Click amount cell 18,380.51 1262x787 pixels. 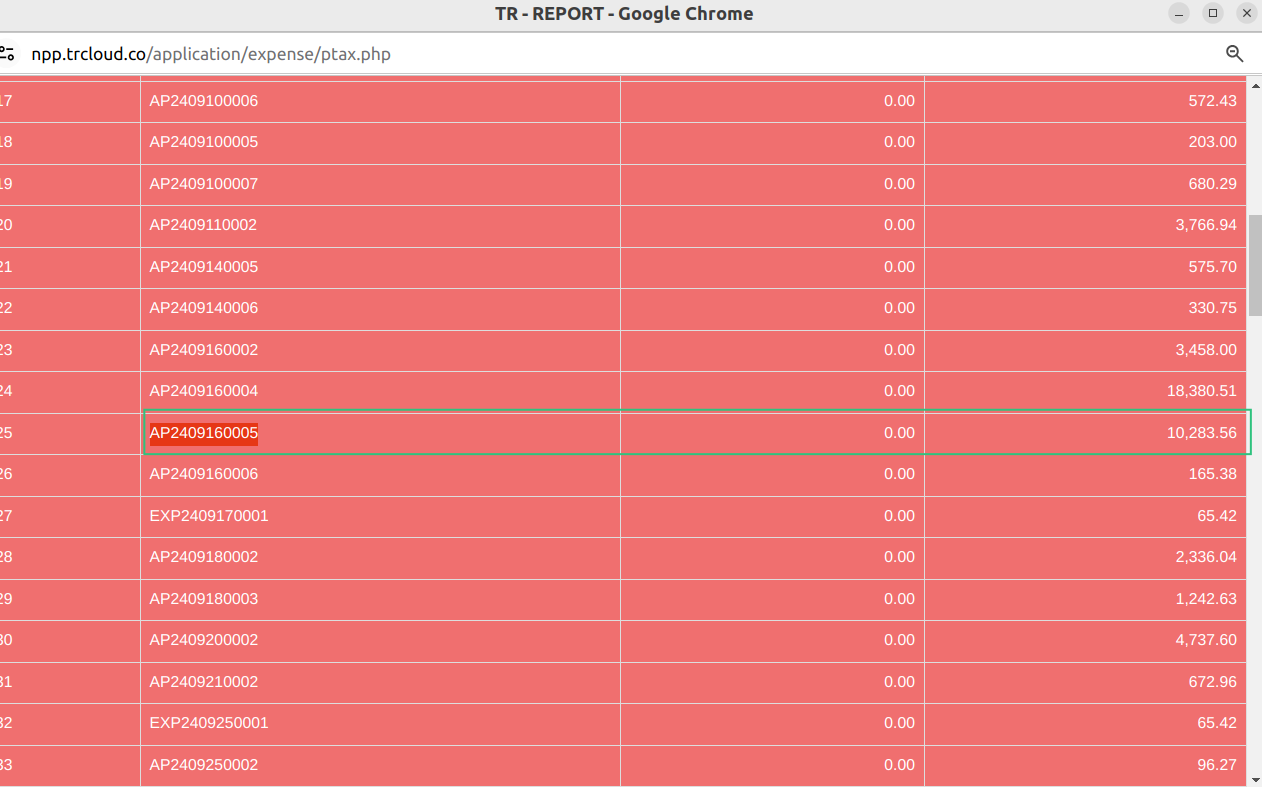[x=1202, y=391]
